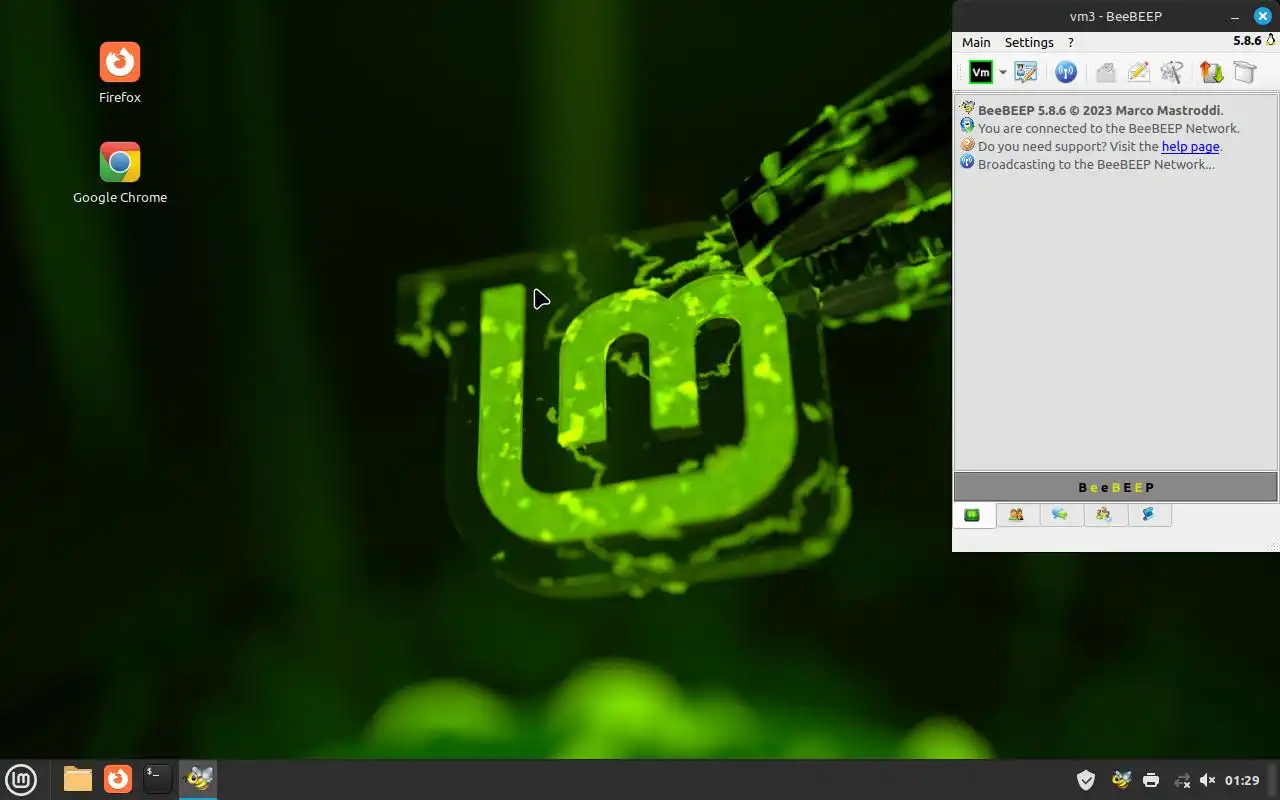Click the network disconnected tray icon
The width and height of the screenshot is (1280, 800).
[x=1181, y=780]
